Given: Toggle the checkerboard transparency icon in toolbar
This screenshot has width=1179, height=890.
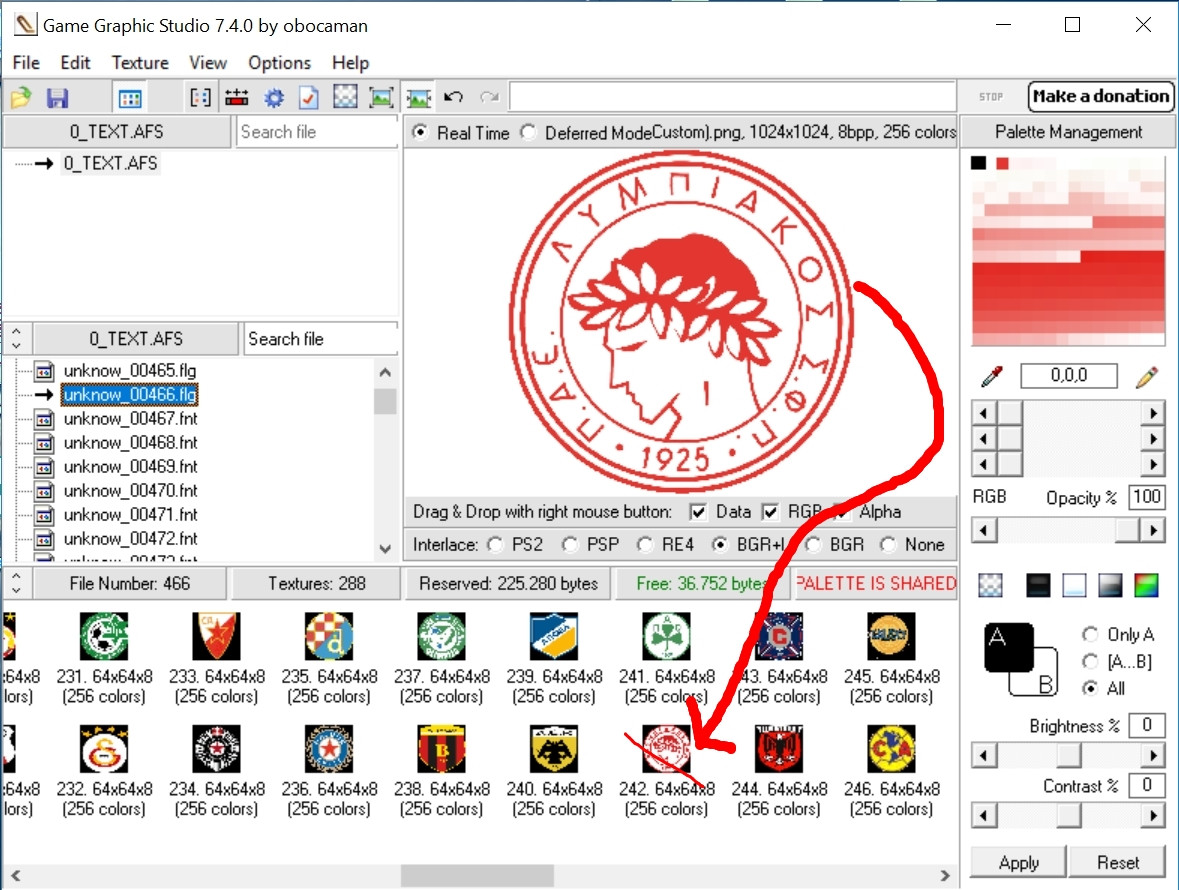Looking at the screenshot, I should [345, 97].
